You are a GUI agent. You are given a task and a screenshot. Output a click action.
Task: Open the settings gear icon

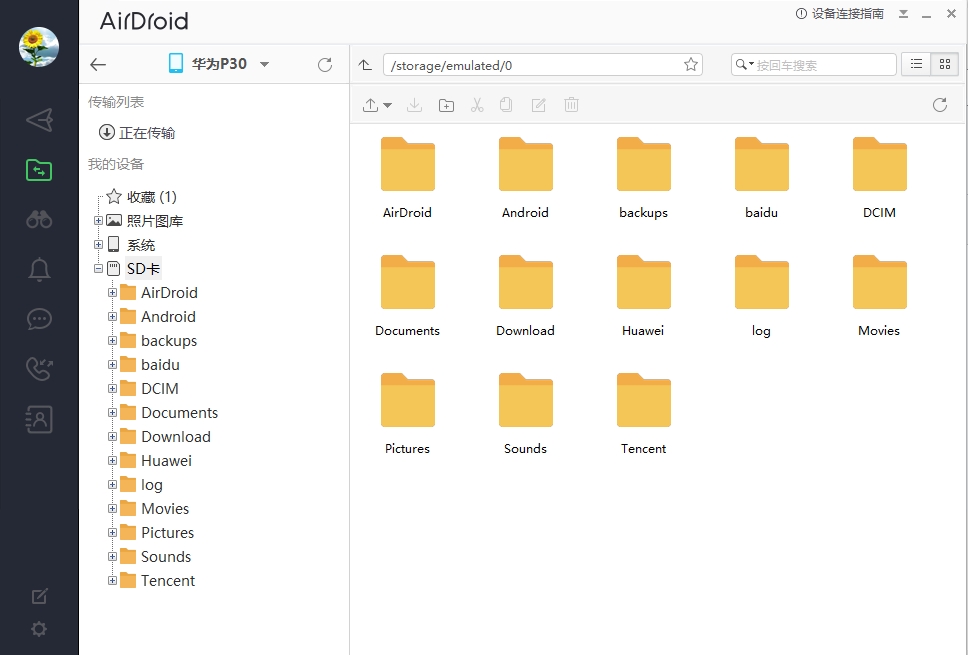39,629
